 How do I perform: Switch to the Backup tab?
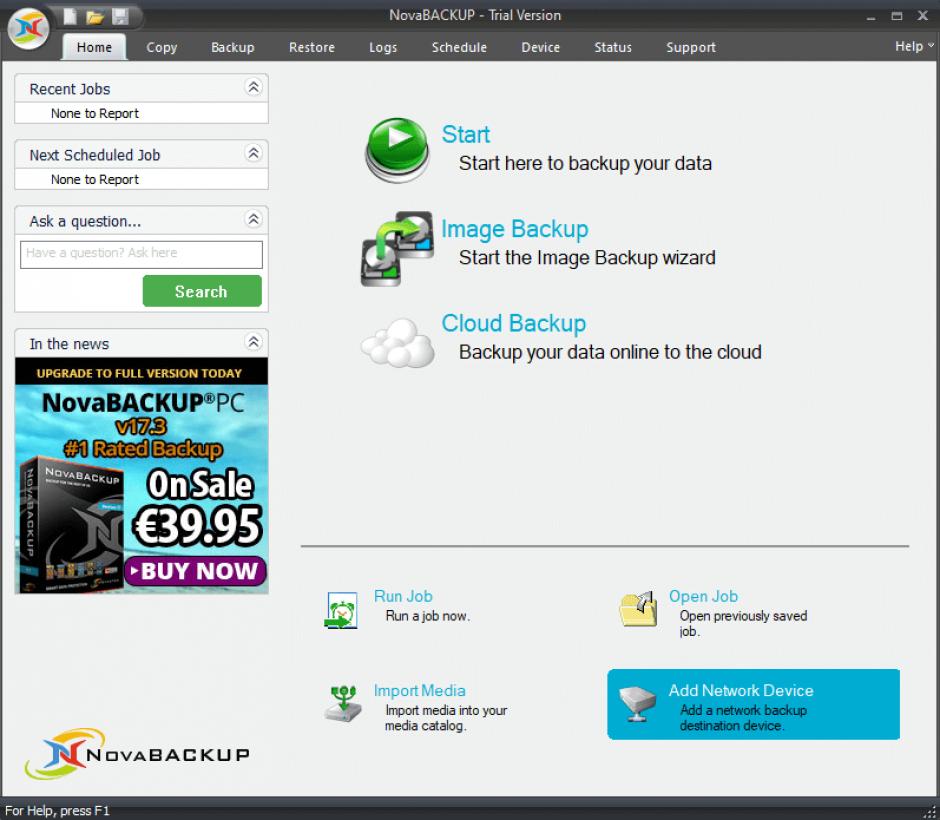point(233,47)
